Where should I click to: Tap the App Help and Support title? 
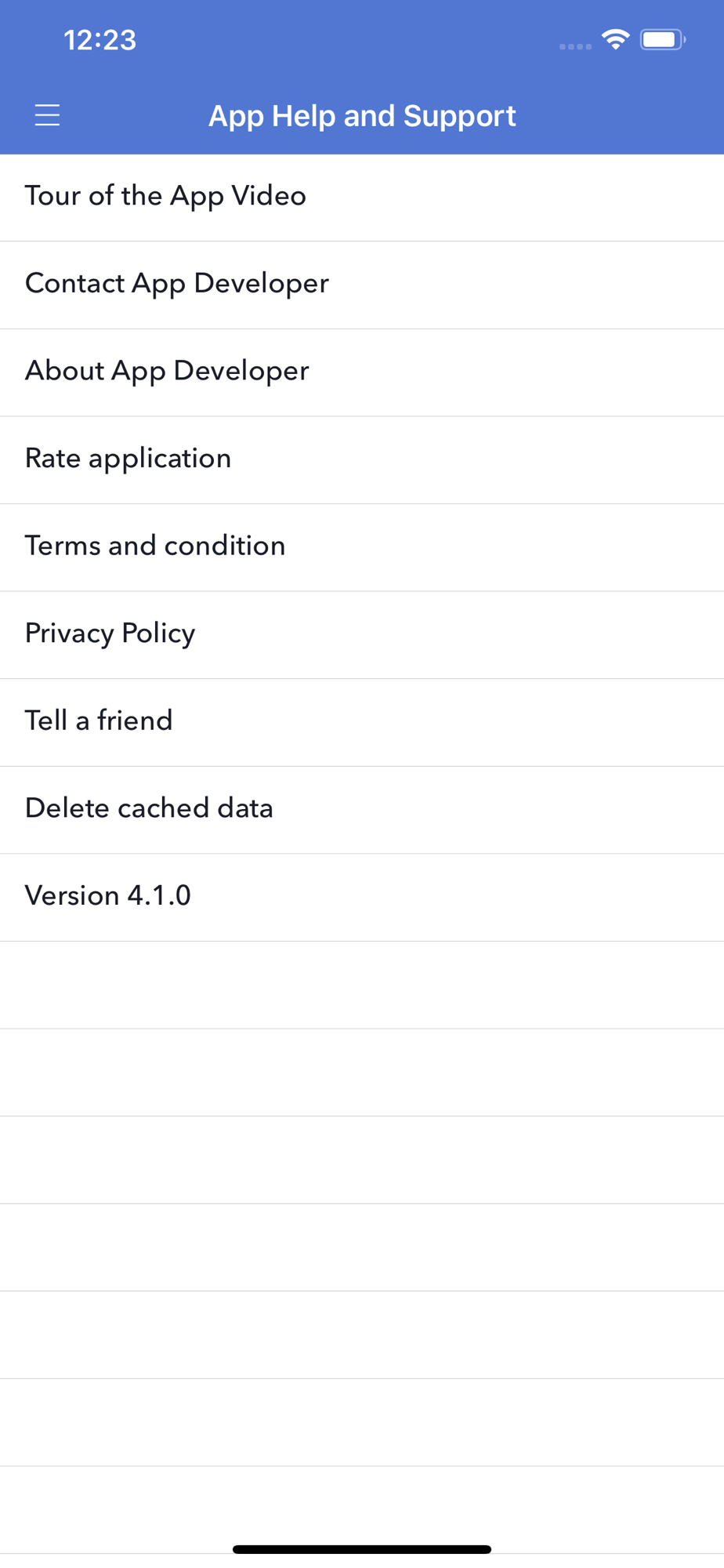tap(362, 116)
